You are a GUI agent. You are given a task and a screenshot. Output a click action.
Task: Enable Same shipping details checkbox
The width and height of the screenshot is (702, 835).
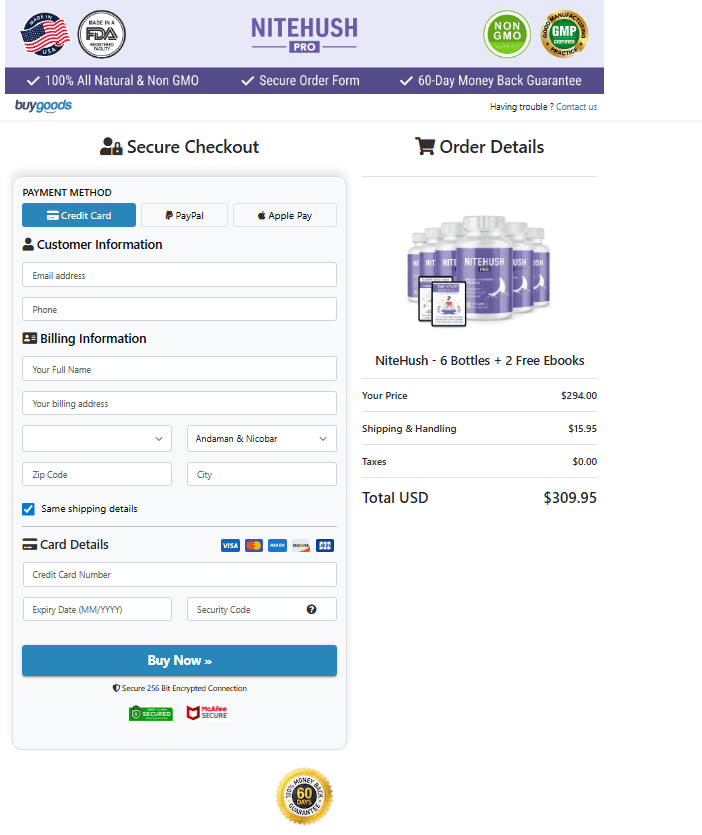(28, 509)
